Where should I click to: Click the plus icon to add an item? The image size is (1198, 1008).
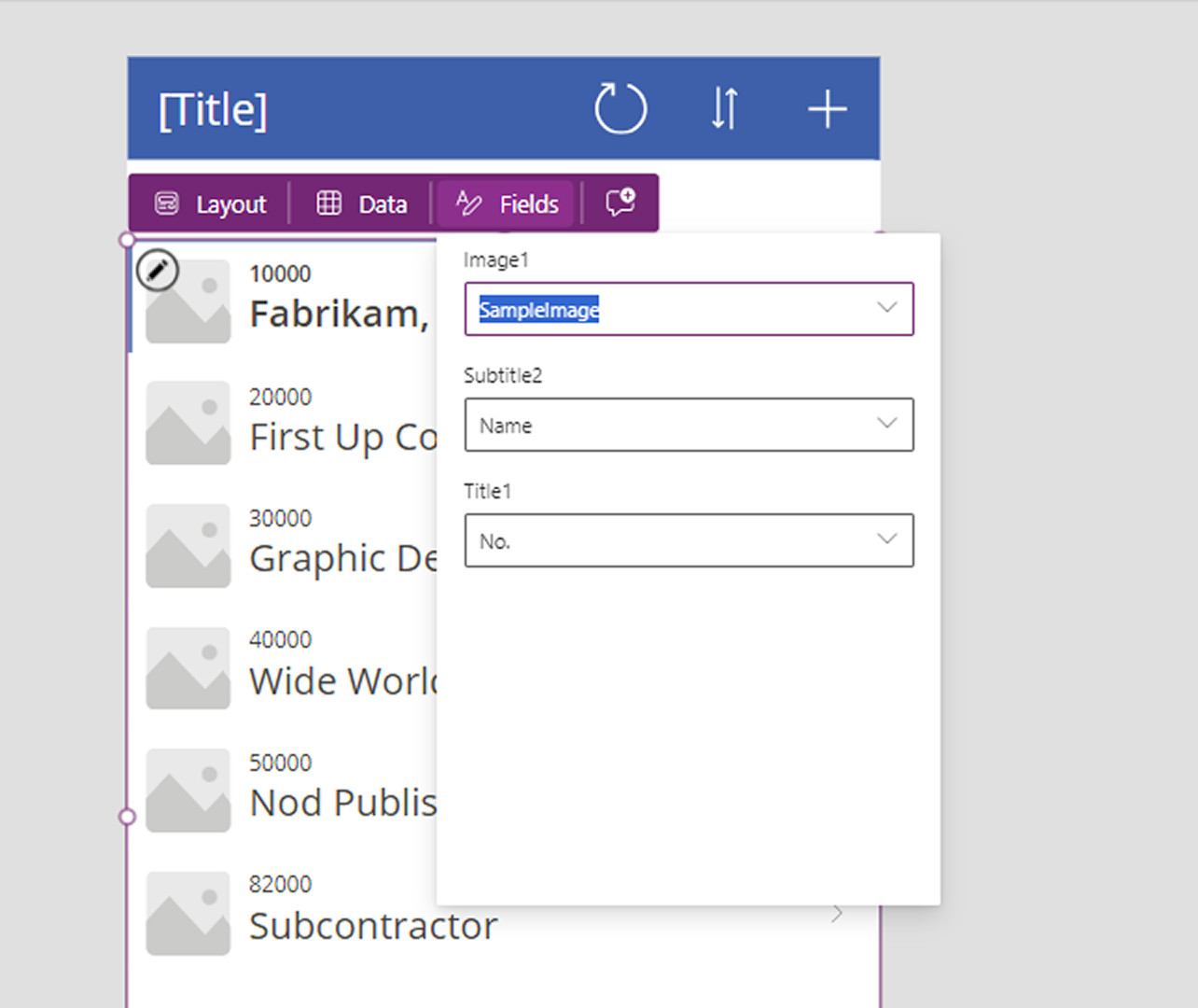click(827, 109)
